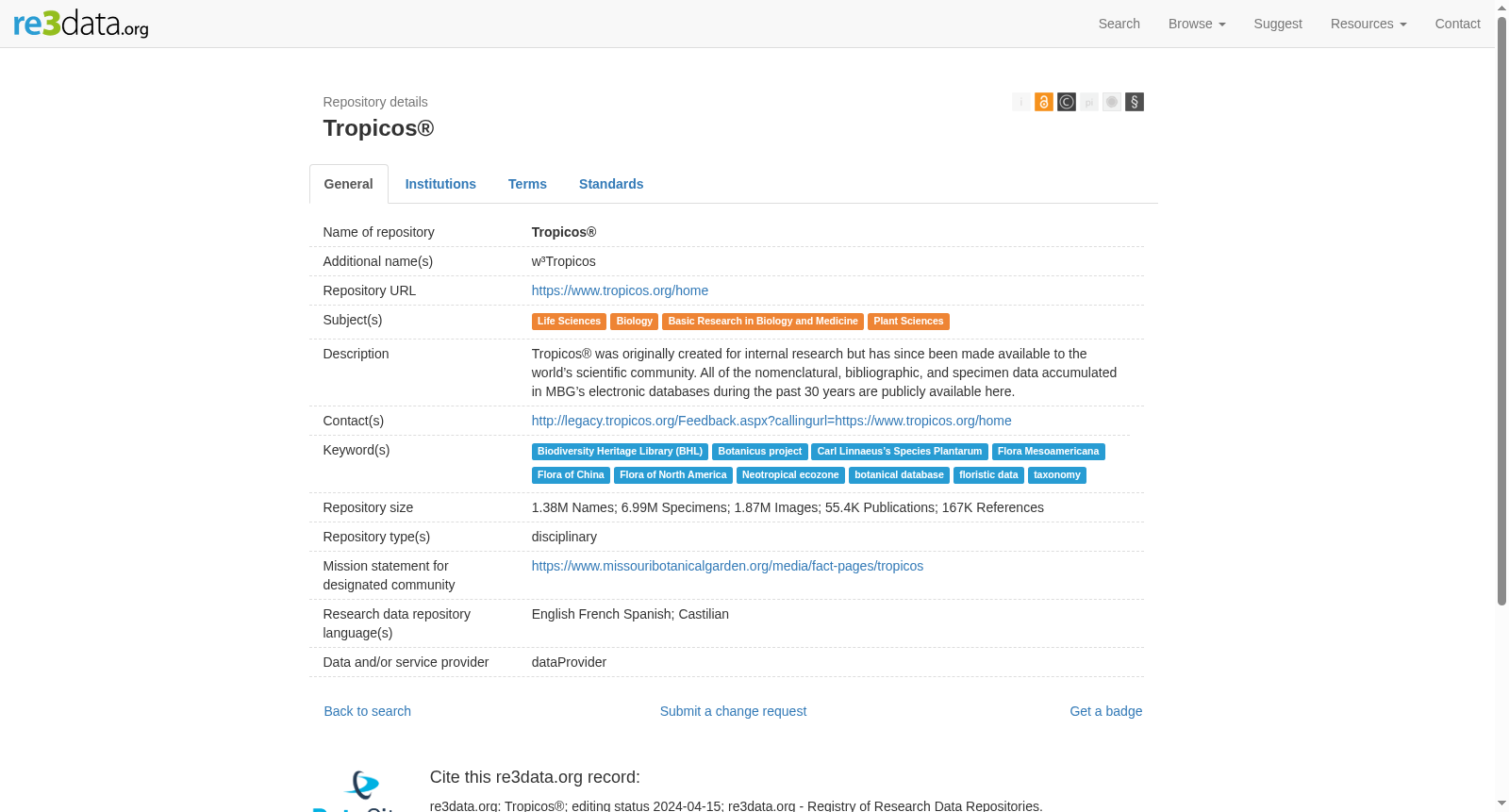This screenshot has height=812, width=1509.
Task: Click the dark section-sign policy icon
Action: (1135, 102)
